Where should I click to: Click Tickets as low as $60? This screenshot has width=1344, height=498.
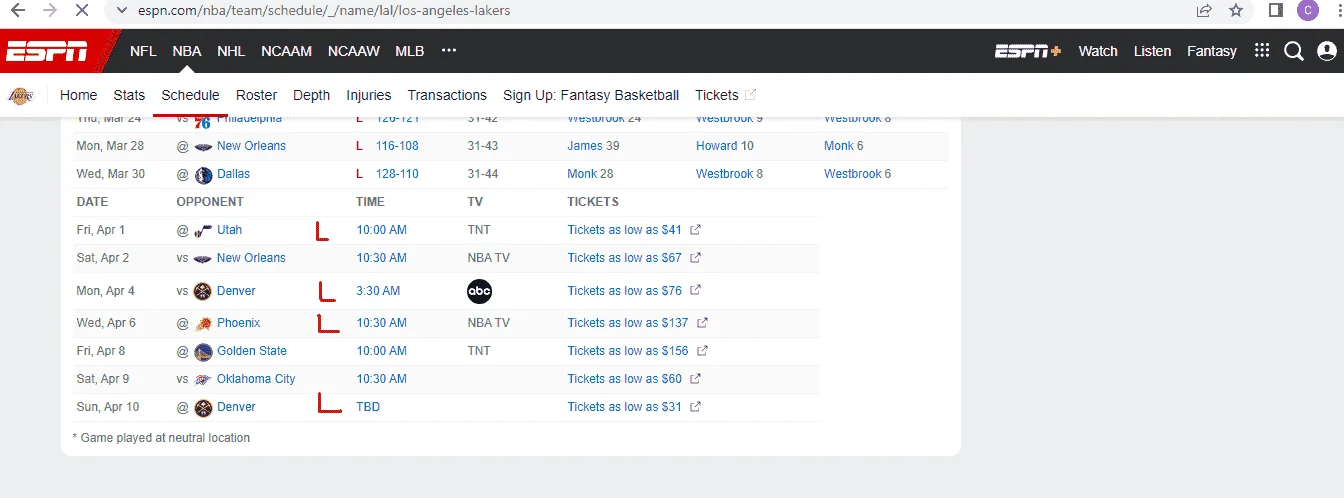tap(625, 379)
